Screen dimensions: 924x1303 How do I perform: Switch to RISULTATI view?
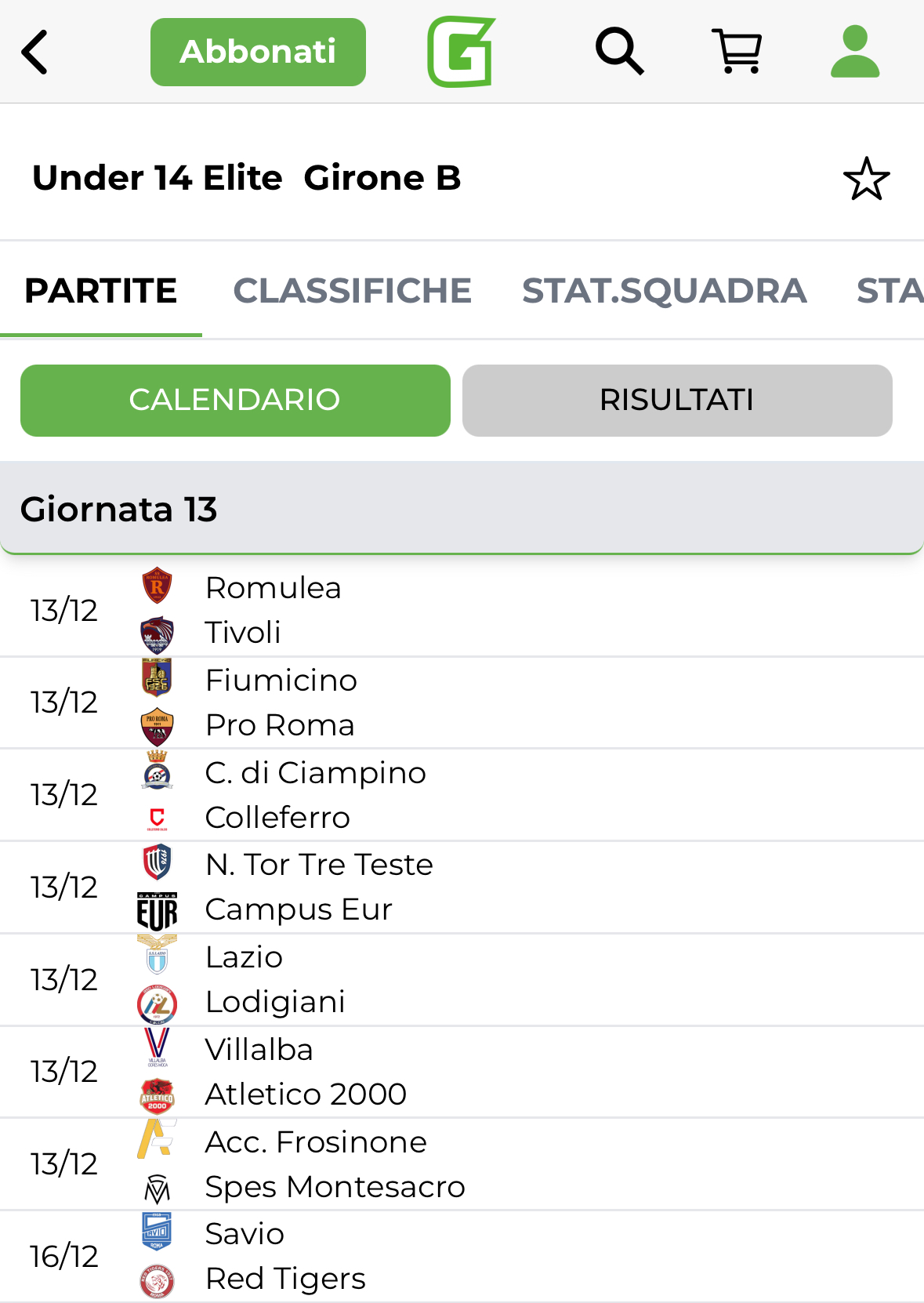[x=677, y=400]
